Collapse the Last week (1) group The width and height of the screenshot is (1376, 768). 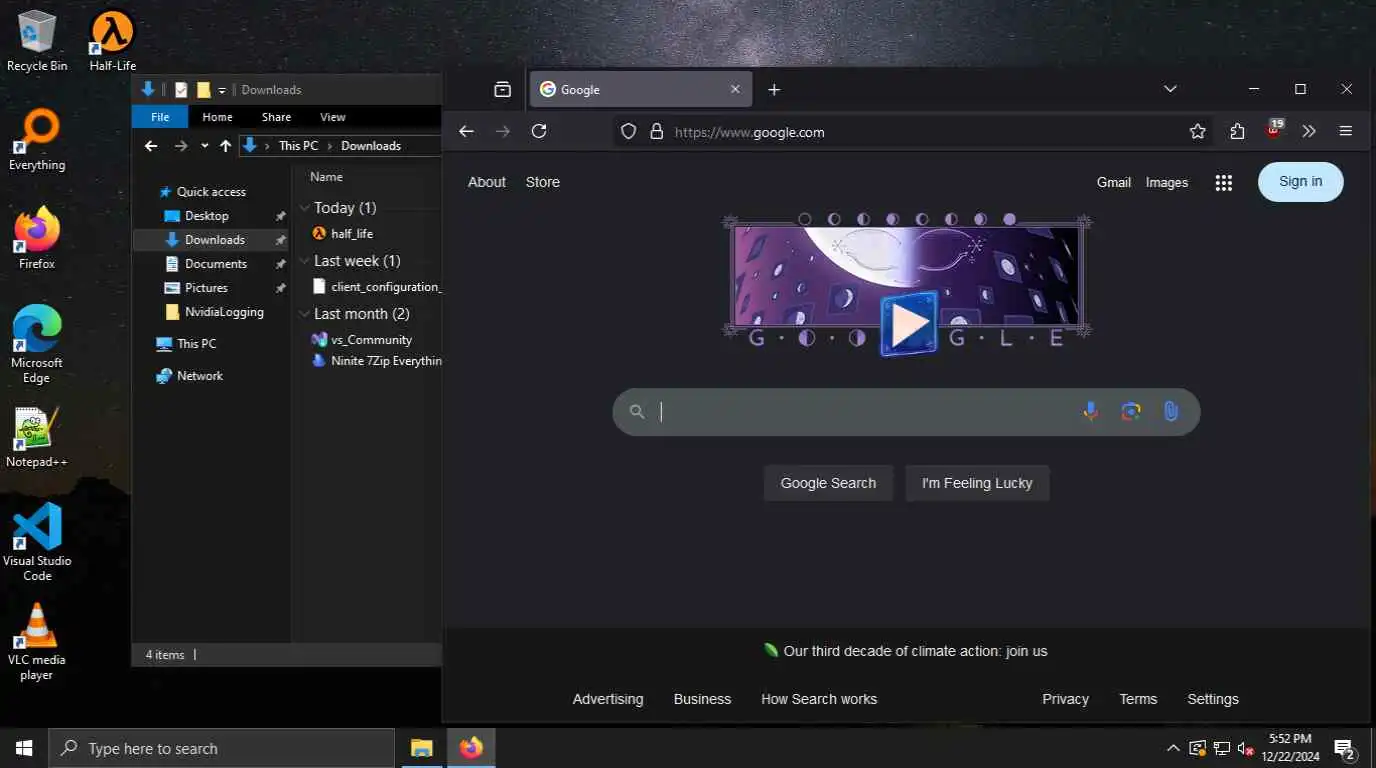305,261
